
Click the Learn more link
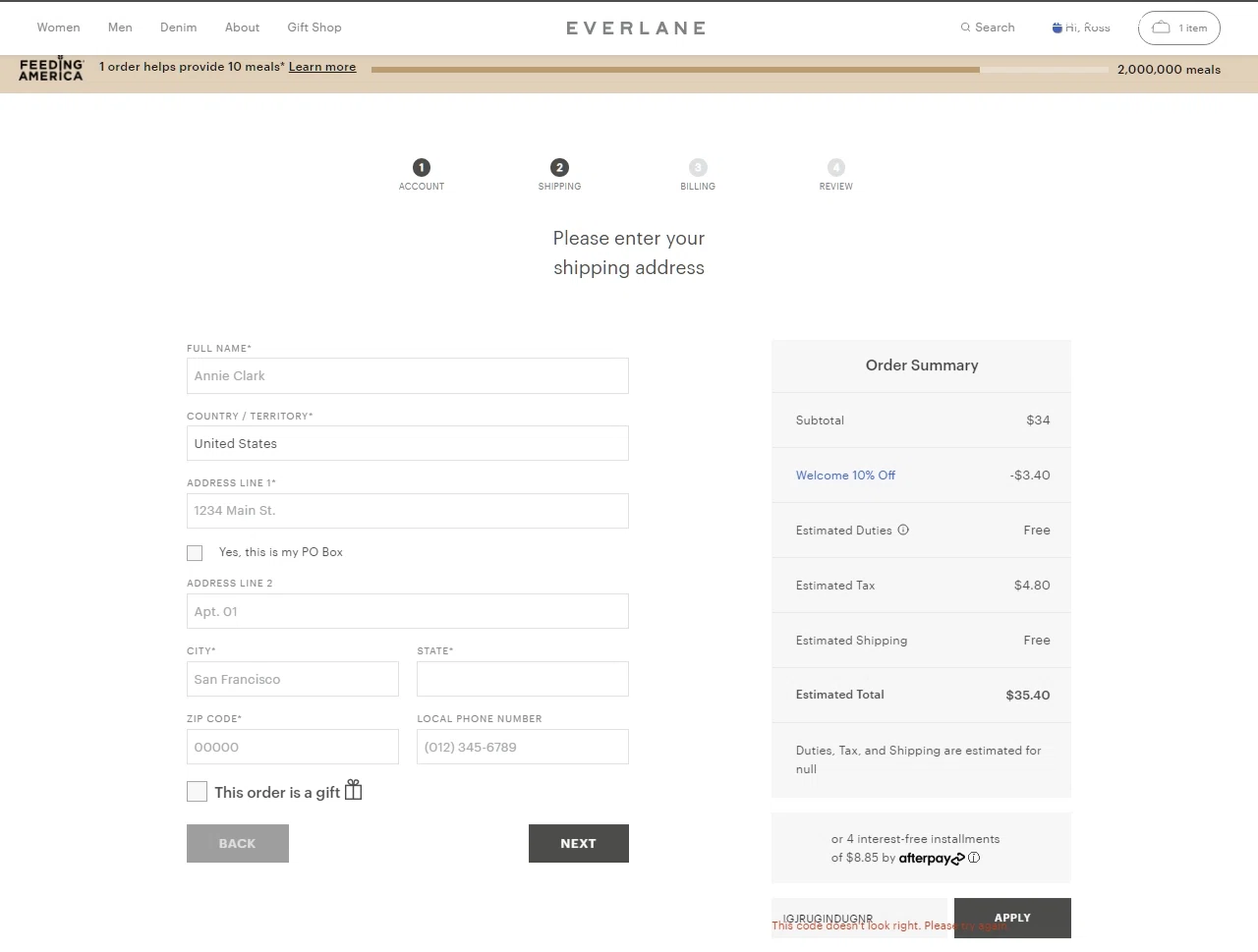tap(322, 67)
